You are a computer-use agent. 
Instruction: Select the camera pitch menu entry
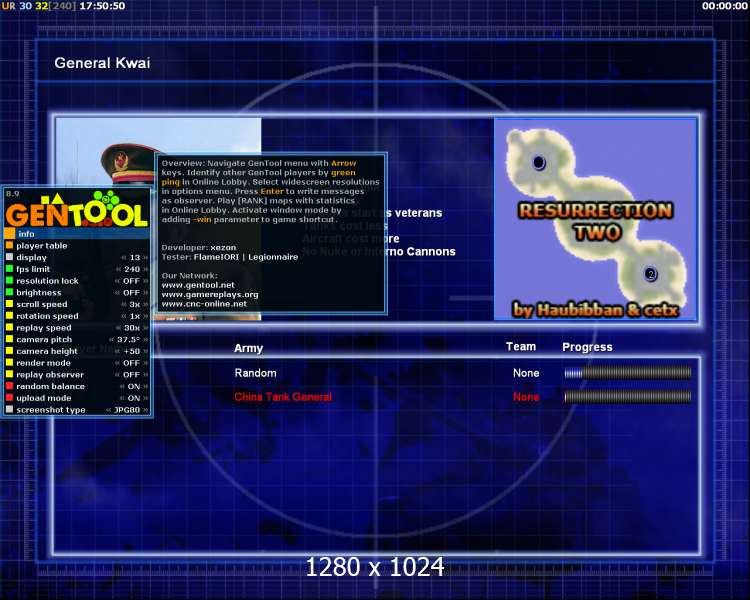[77, 339]
